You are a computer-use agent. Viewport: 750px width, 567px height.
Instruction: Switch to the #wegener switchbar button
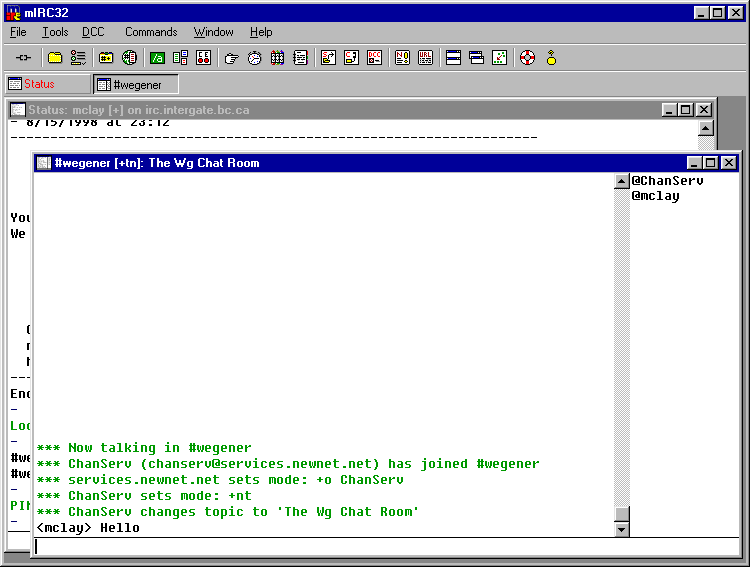136,85
